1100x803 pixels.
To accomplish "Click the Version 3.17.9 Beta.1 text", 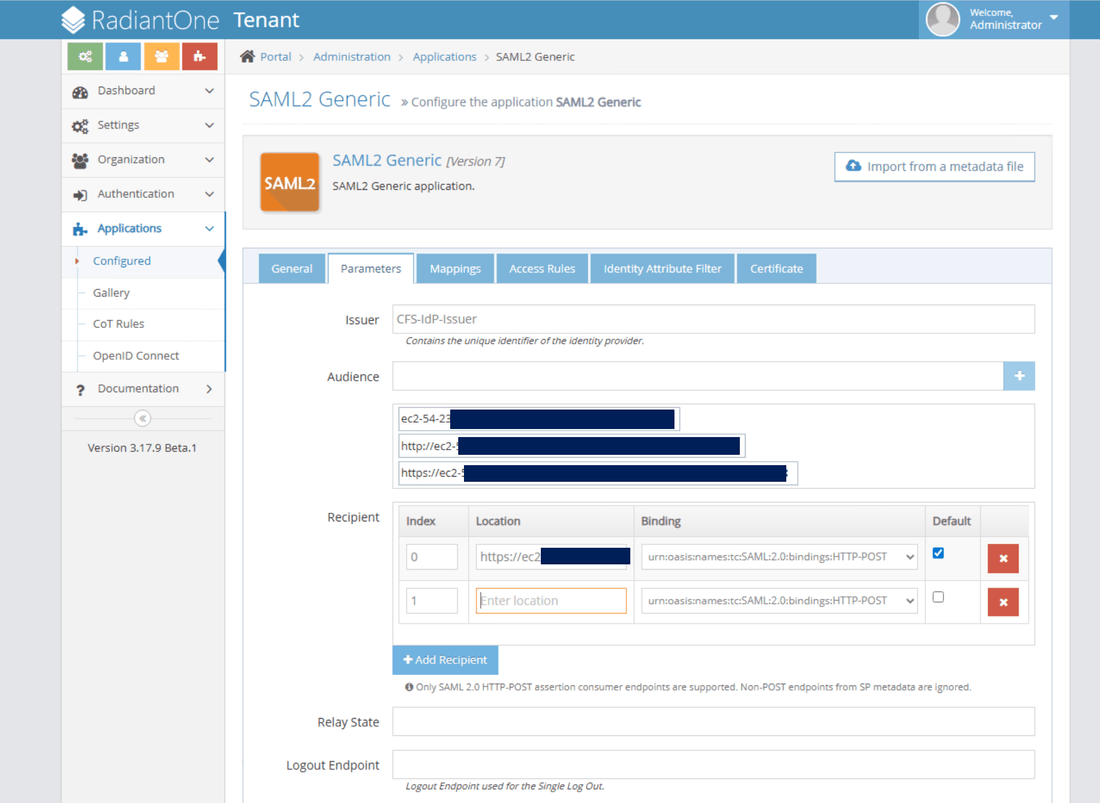I will [x=142, y=447].
